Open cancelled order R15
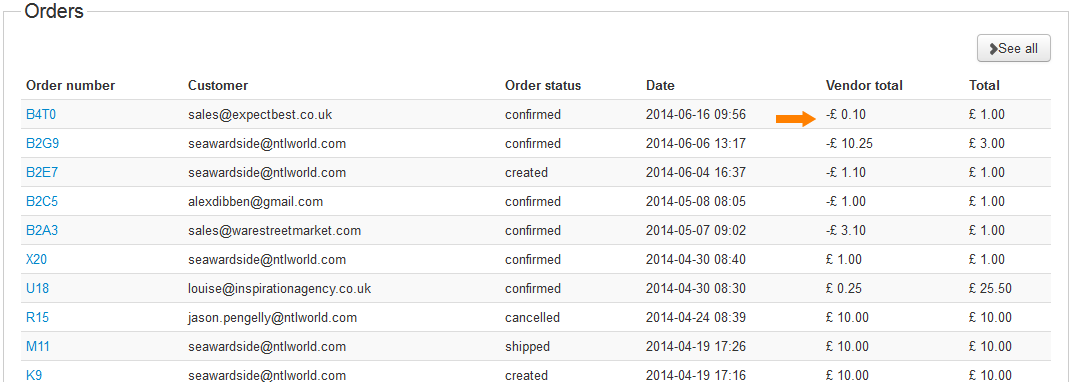The height and width of the screenshot is (382, 1084). coord(37,318)
